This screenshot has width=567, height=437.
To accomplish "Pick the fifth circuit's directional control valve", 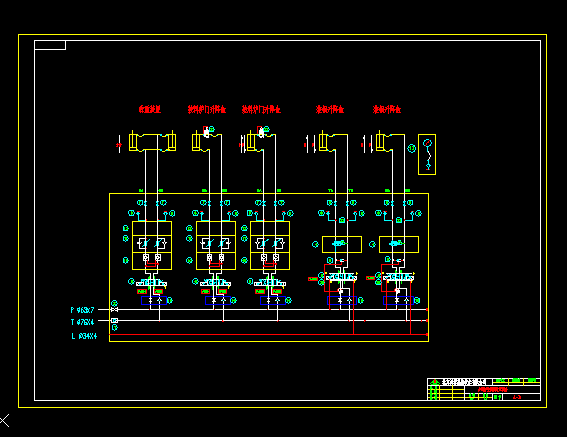I will (398, 277).
